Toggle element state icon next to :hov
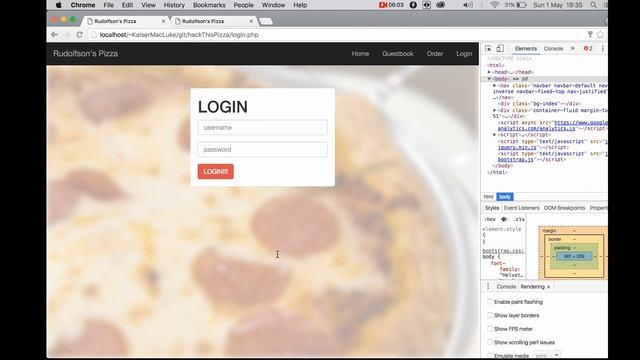 504,219
